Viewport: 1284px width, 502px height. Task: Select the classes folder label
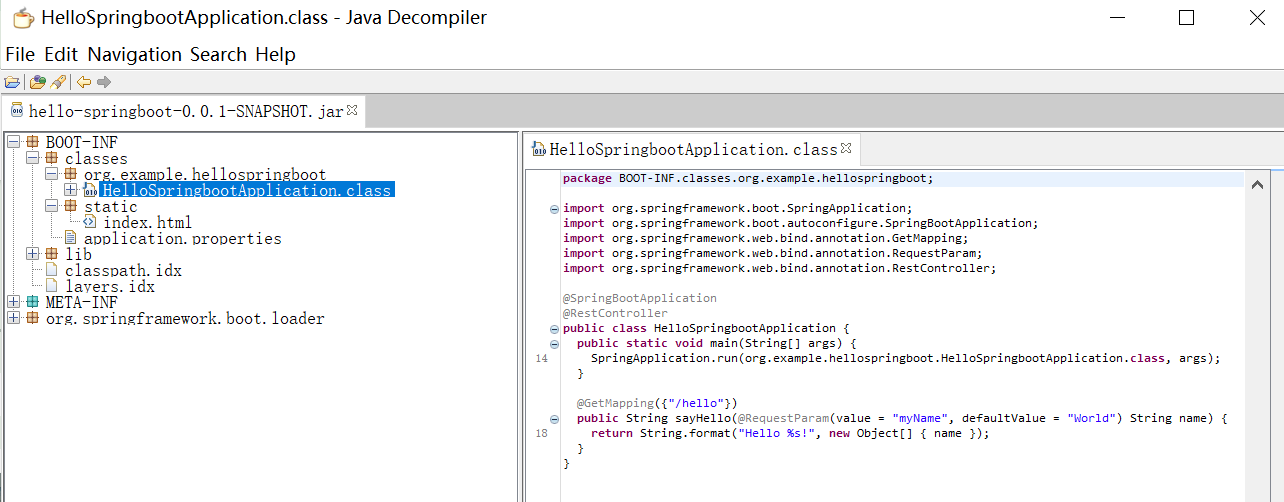pyautogui.click(x=96, y=159)
